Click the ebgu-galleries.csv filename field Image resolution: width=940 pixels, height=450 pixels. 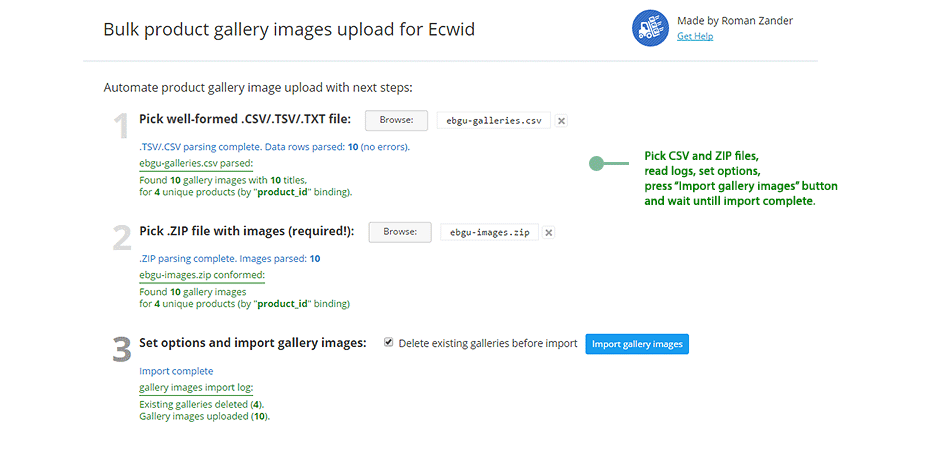click(x=494, y=120)
